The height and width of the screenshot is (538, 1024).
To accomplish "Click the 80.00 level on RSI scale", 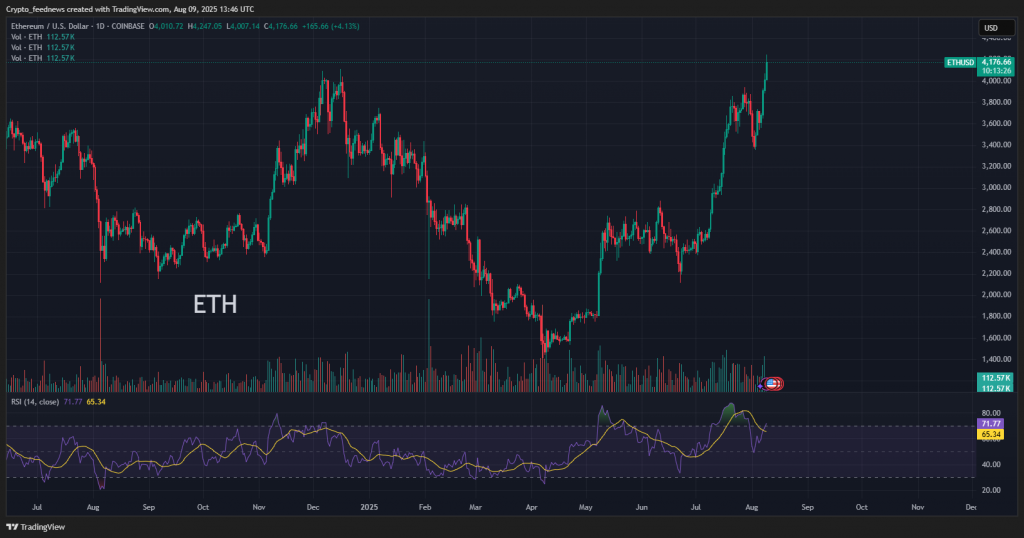I will point(994,412).
